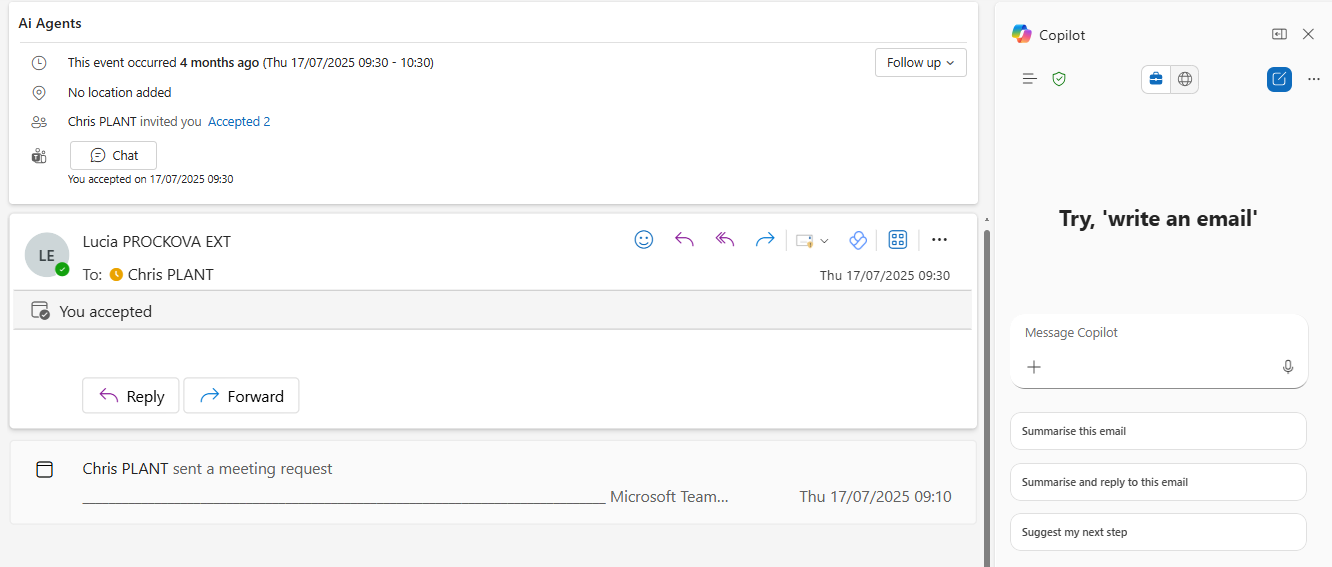
Task: Click the Reply button below message
Action: (130, 396)
